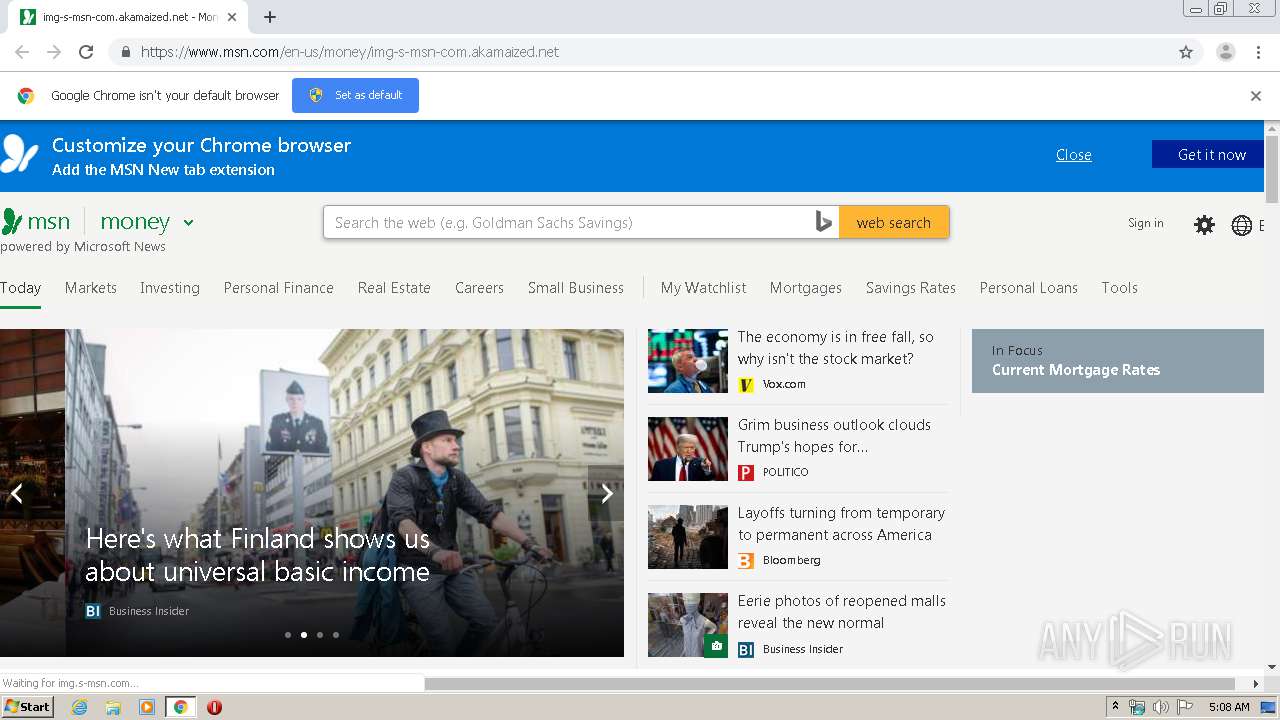The image size is (1280, 720).
Task: Click the Bing search icon
Action: [x=824, y=222]
